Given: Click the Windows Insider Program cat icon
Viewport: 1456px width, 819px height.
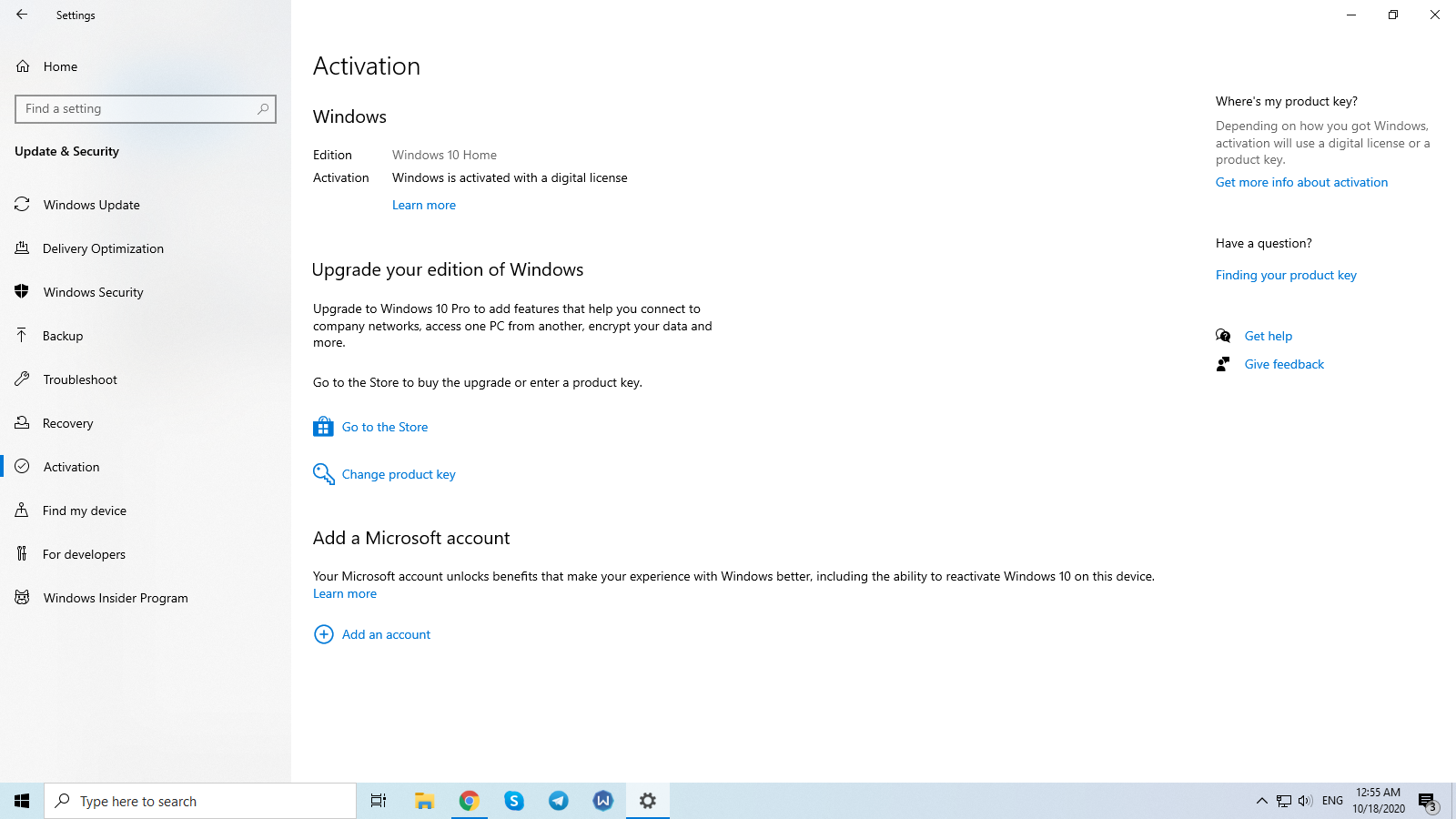Looking at the screenshot, I should point(22,598).
